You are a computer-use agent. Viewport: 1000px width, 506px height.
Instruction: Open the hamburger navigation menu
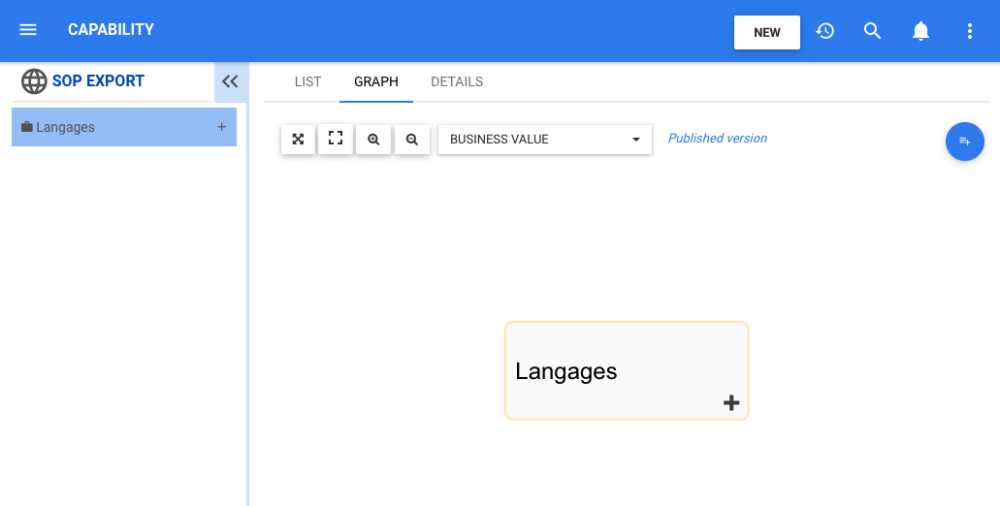(28, 30)
